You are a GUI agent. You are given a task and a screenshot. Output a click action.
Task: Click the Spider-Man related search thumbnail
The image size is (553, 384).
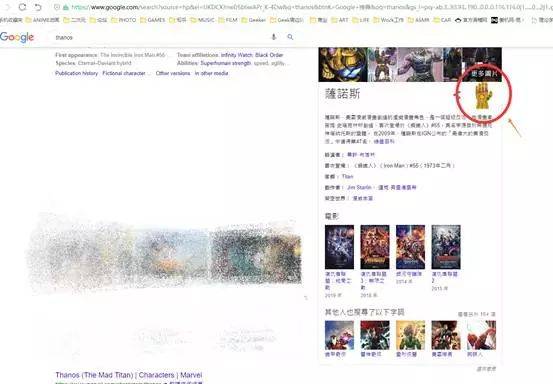[481, 335]
